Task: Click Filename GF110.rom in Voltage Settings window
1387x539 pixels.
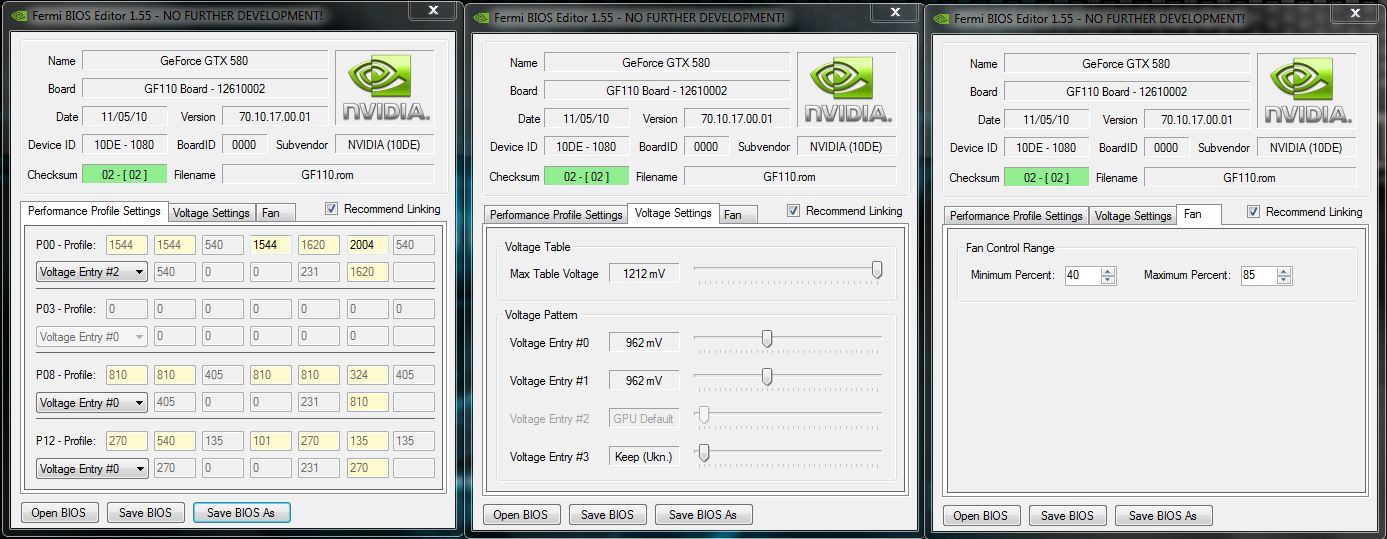Action: coord(790,177)
